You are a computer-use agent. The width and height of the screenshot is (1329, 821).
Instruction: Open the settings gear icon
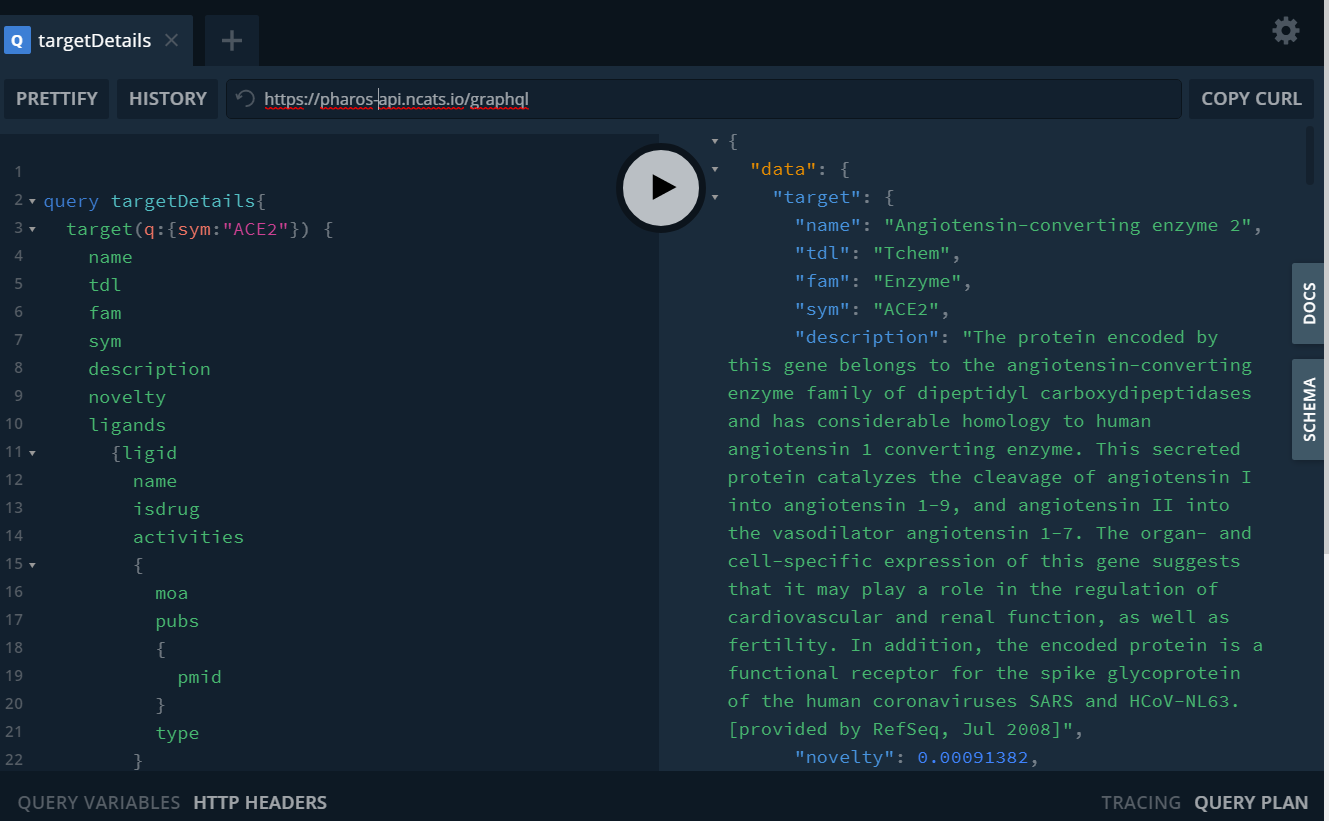(x=1285, y=31)
